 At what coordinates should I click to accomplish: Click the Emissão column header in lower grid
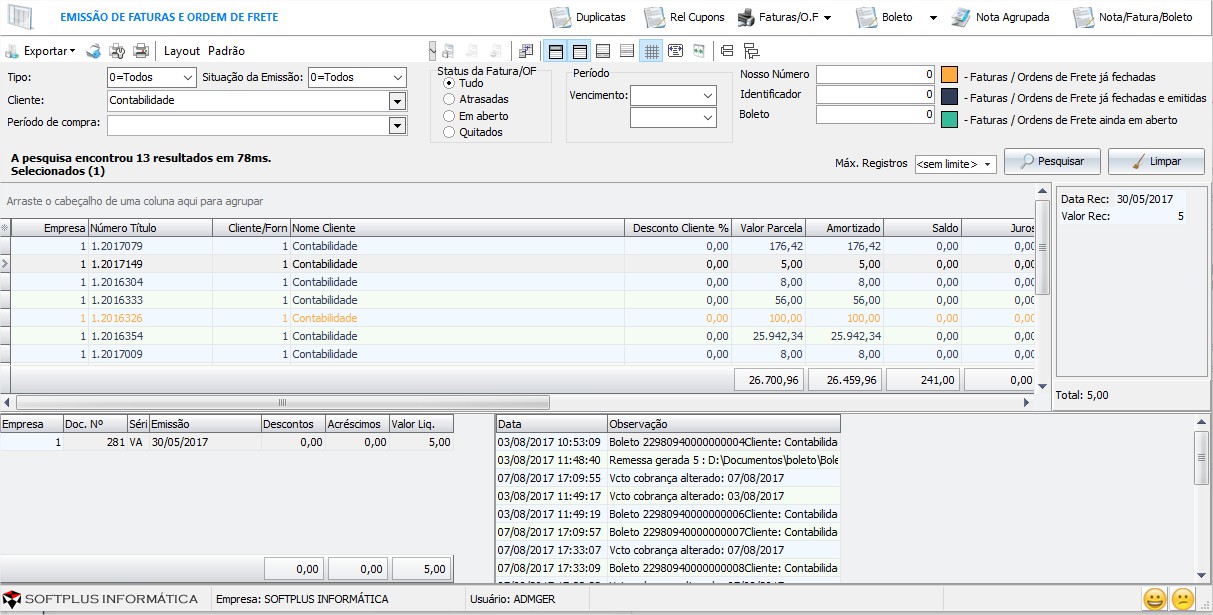point(204,424)
